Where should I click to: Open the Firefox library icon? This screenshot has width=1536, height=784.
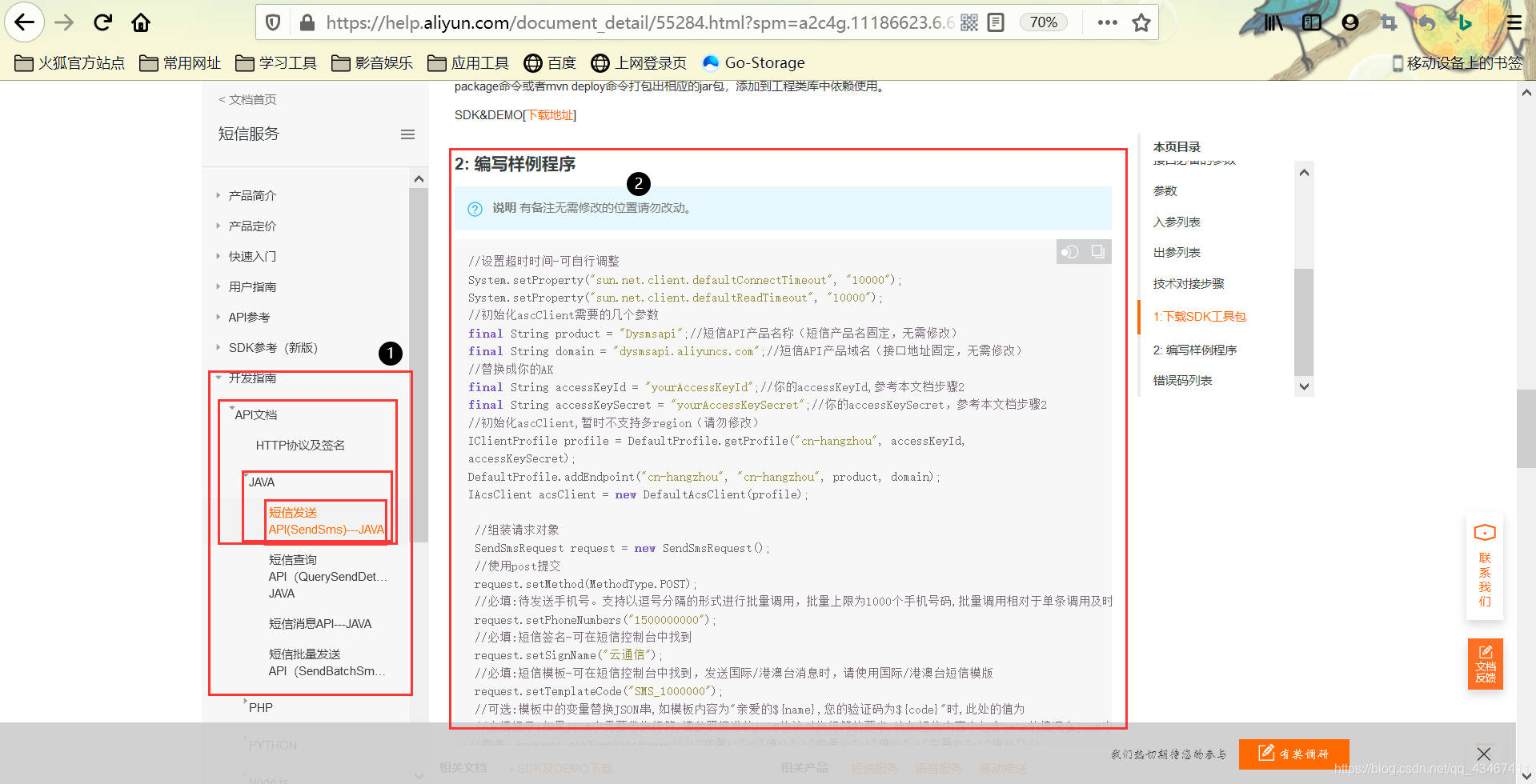click(1273, 22)
